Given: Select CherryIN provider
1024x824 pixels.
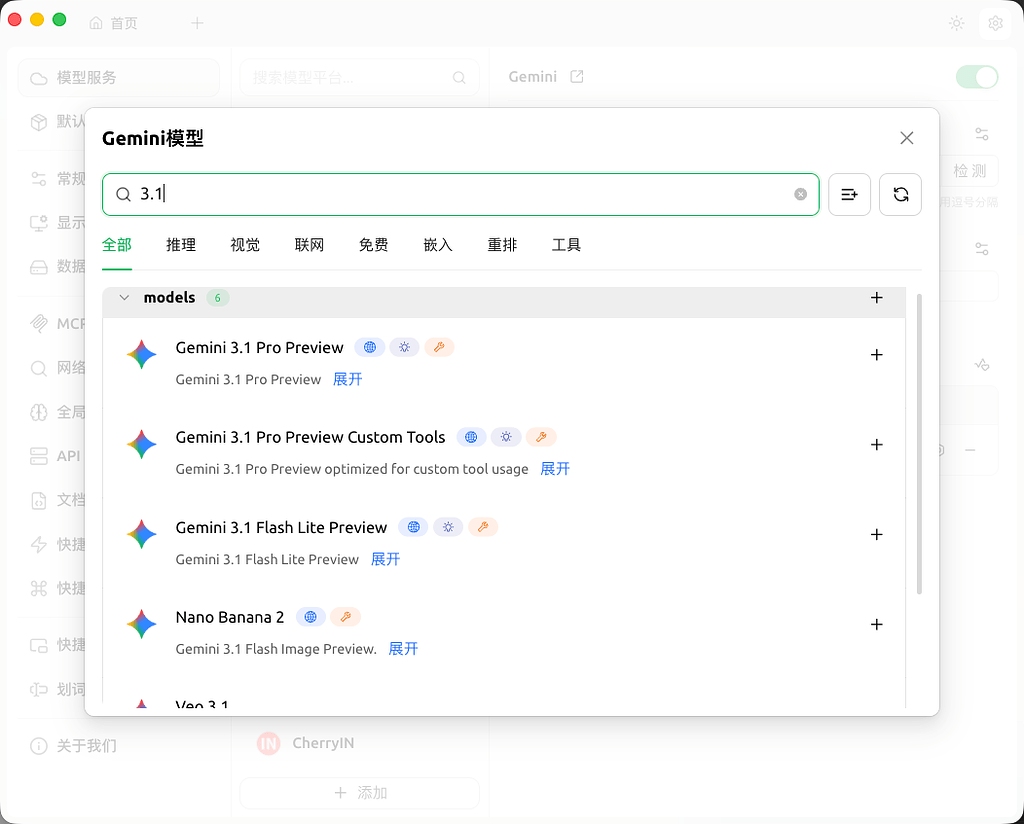Looking at the screenshot, I should [x=359, y=743].
